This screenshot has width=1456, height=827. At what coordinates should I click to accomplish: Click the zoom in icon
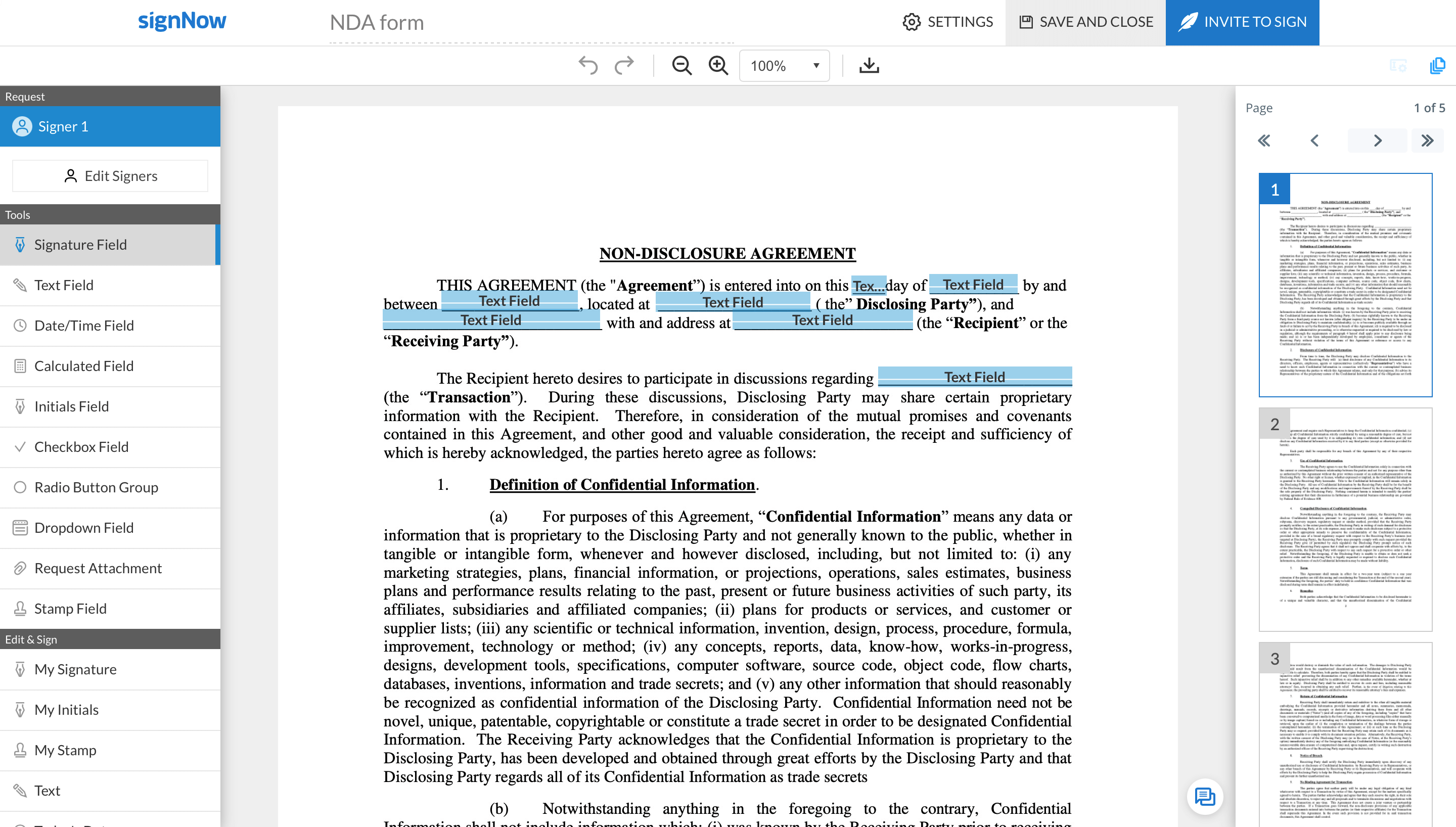pyautogui.click(x=718, y=65)
